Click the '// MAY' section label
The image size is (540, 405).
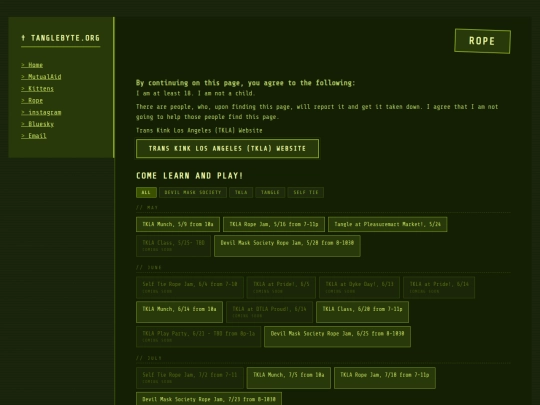coord(147,207)
